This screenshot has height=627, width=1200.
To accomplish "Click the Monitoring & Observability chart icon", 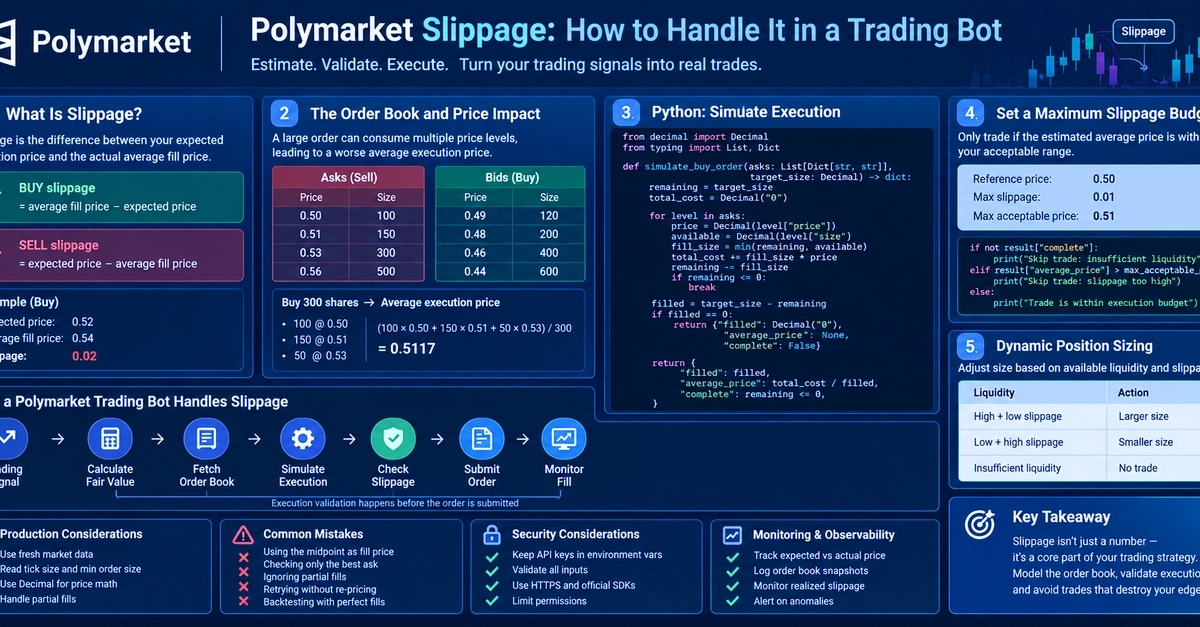I will 732,535.
